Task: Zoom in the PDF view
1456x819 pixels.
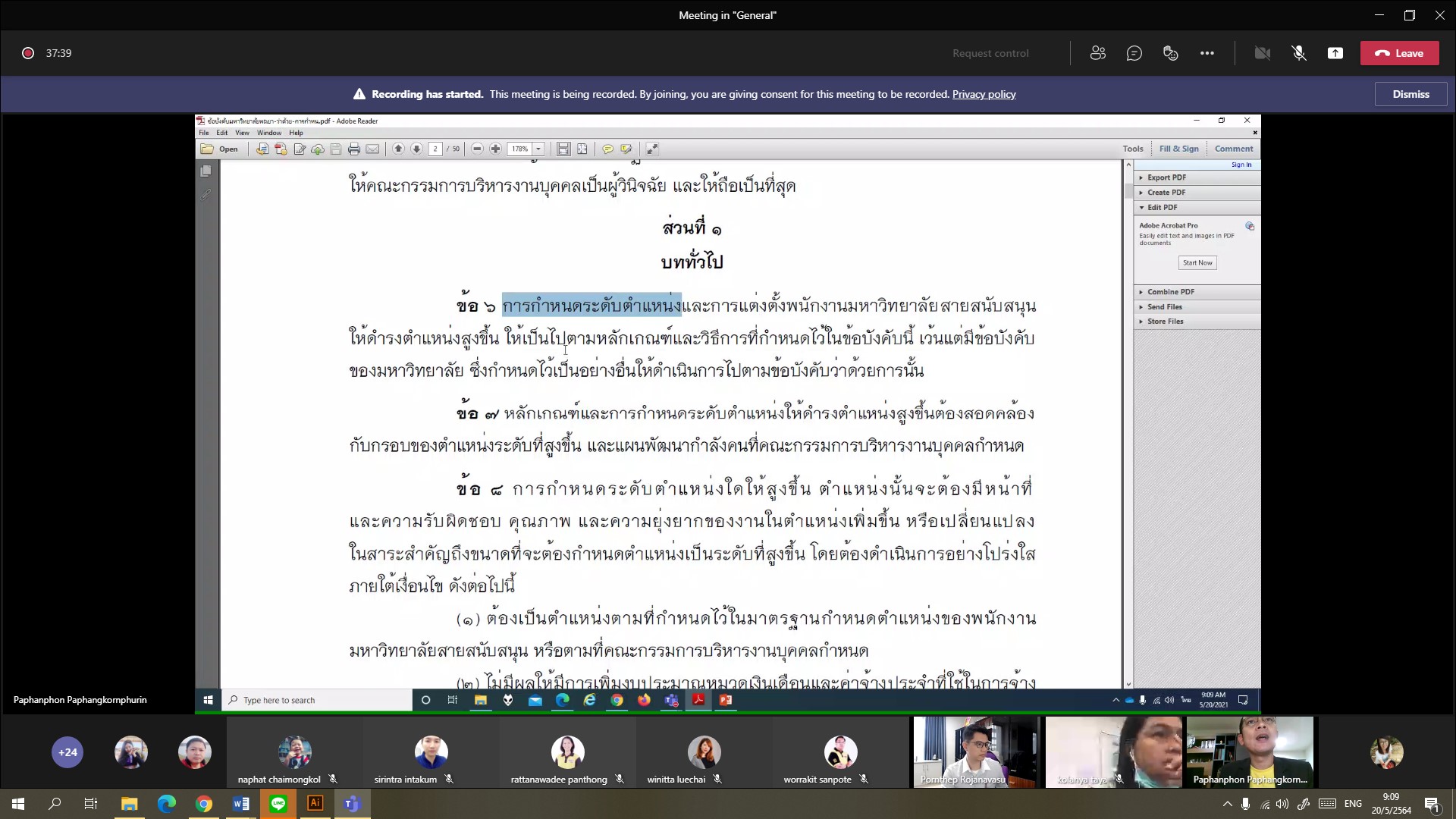Action: point(495,149)
